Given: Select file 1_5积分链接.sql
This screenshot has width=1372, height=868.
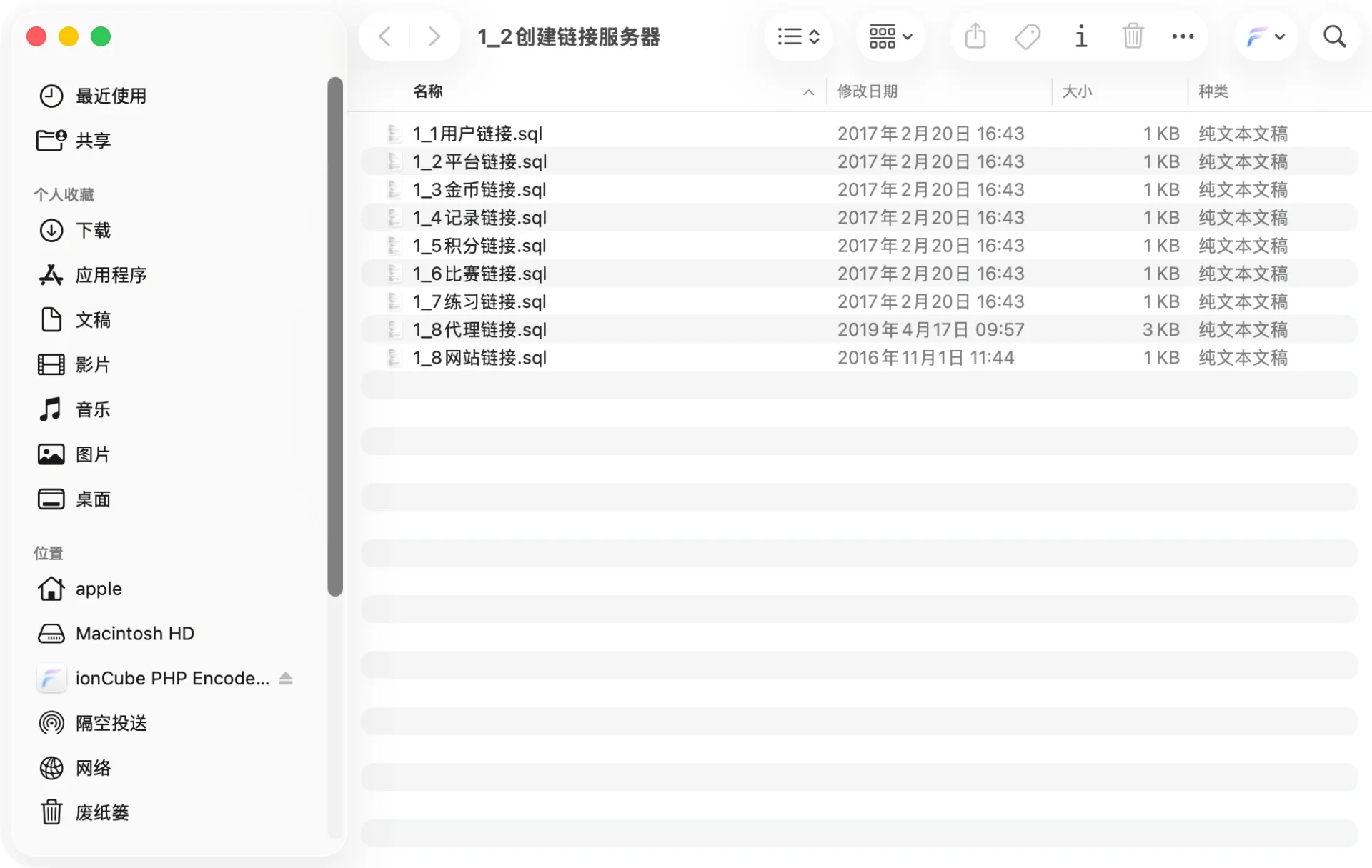Looking at the screenshot, I should [859, 246].
